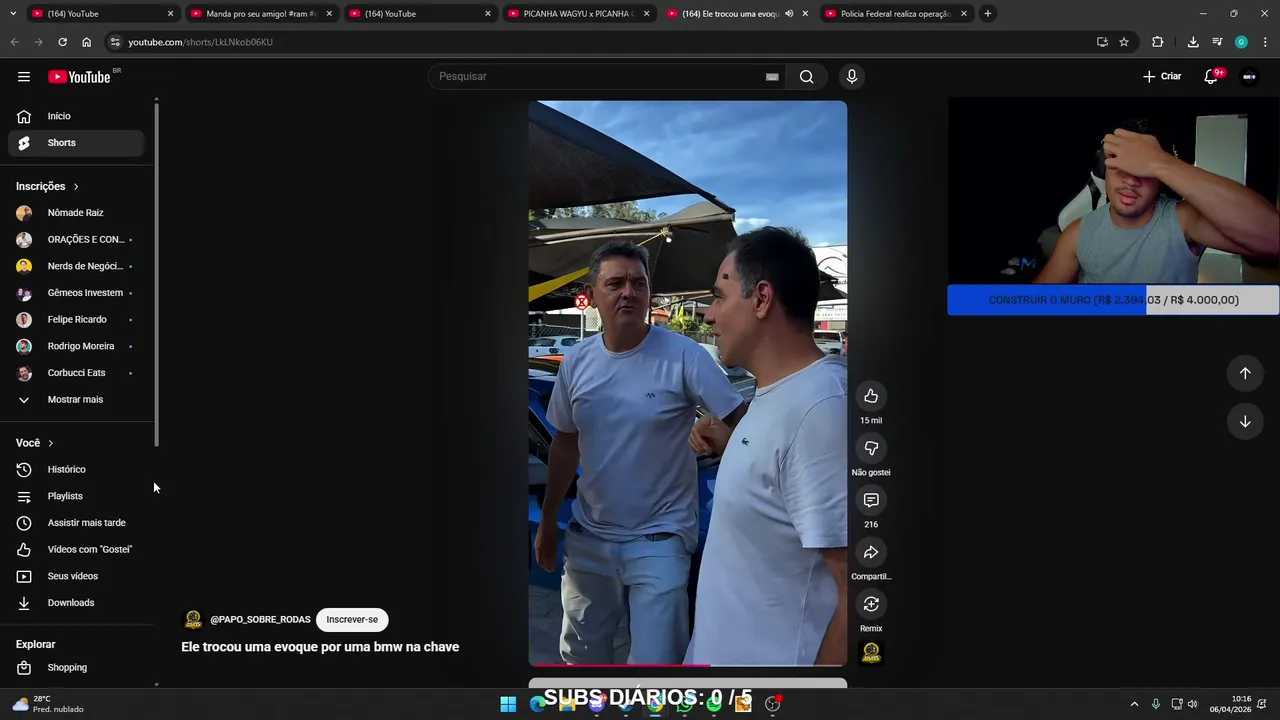Expand Mostrar mais in subscriptions
The width and height of the screenshot is (1280, 720).
click(75, 399)
